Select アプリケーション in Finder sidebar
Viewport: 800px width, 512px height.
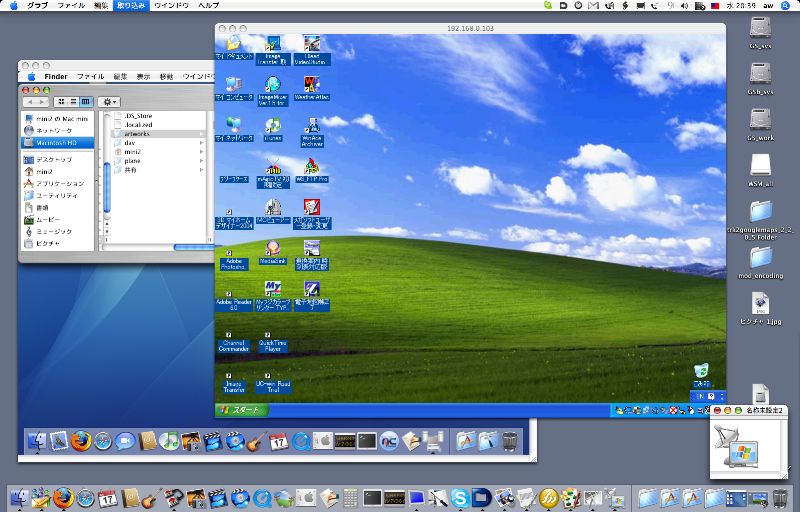pyautogui.click(x=58, y=184)
